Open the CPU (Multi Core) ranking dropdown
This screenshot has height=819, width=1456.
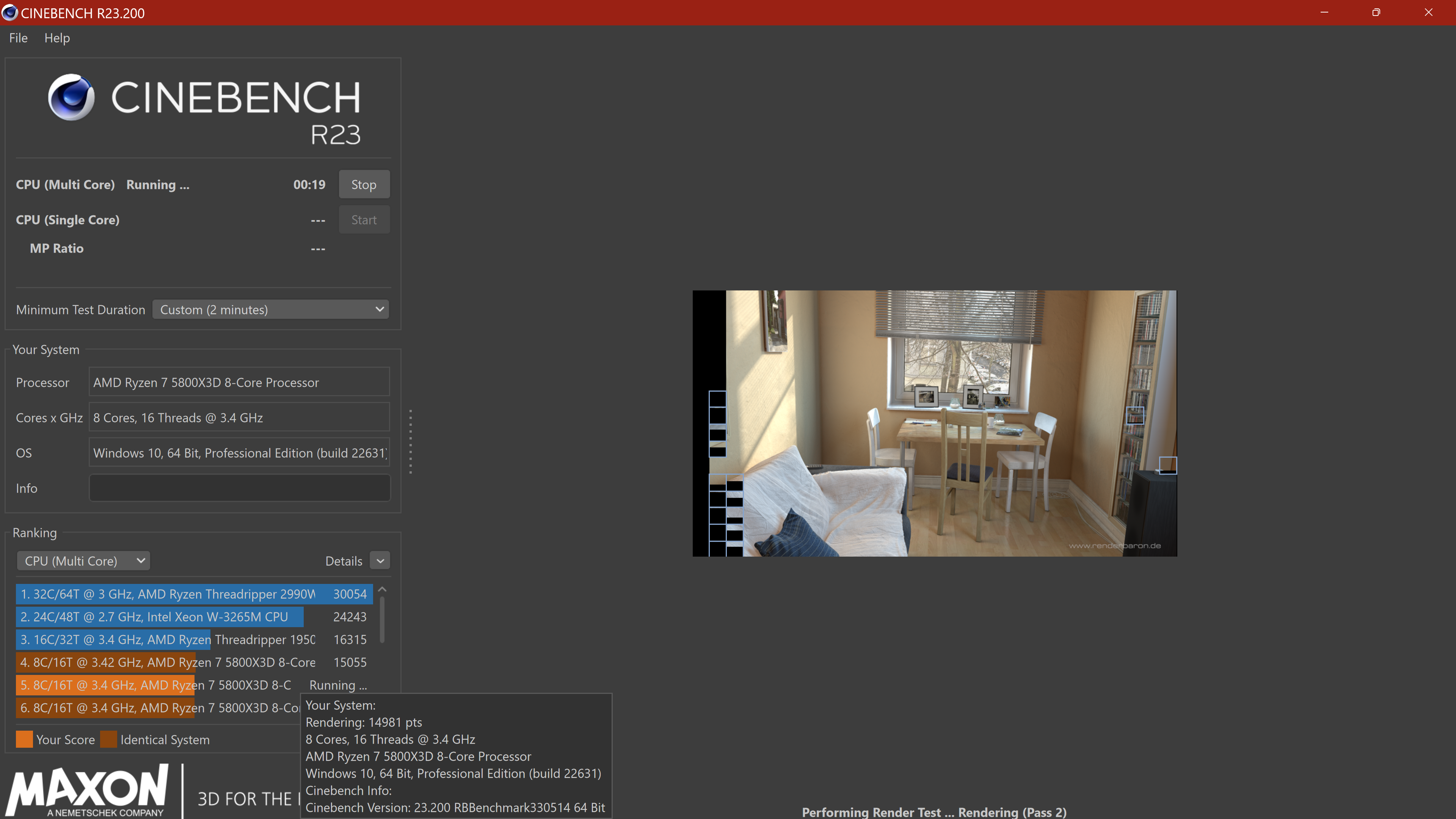[x=84, y=561]
